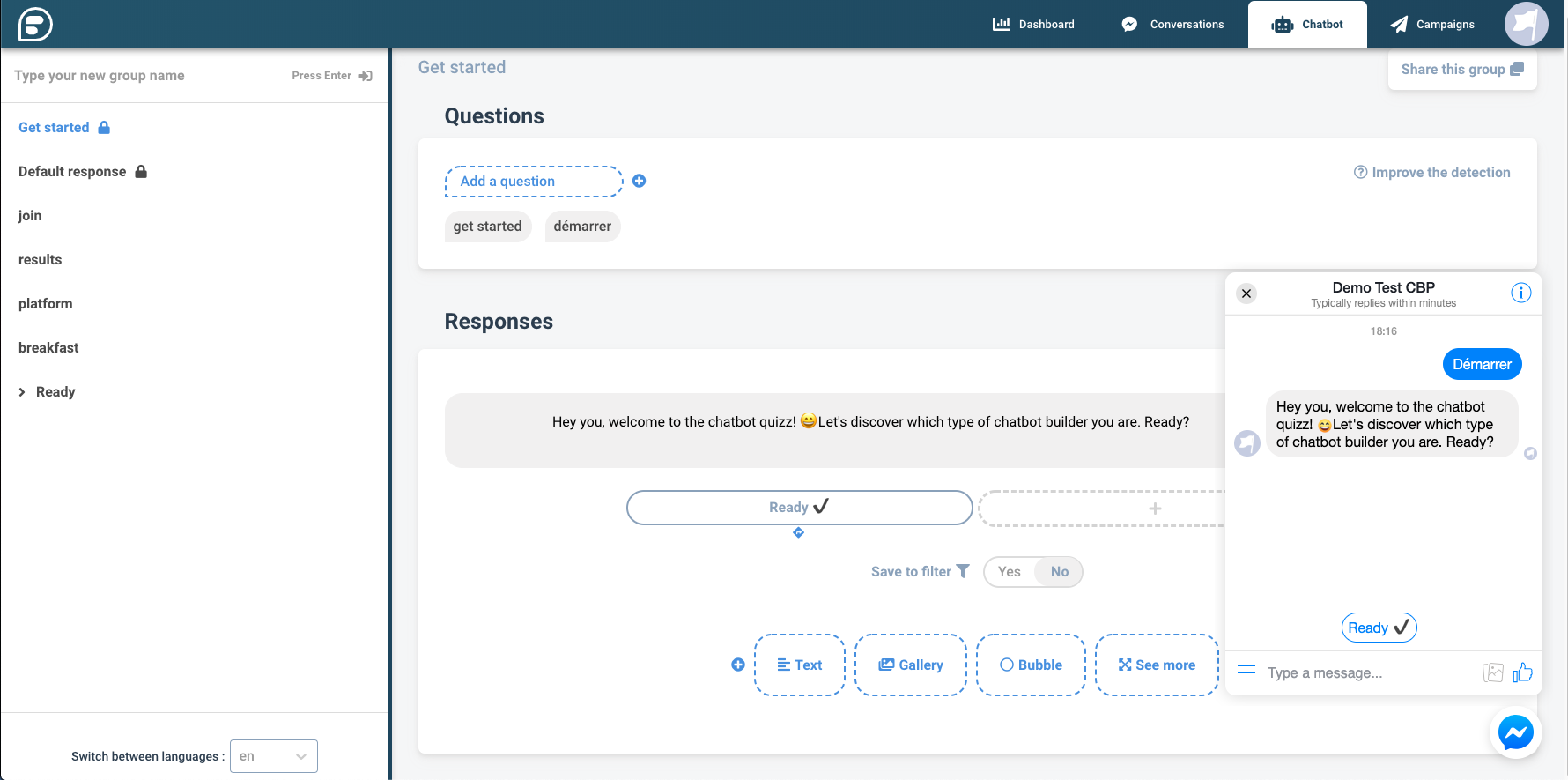Open the language switch dropdown
This screenshot has width=1568, height=780.
(274, 756)
